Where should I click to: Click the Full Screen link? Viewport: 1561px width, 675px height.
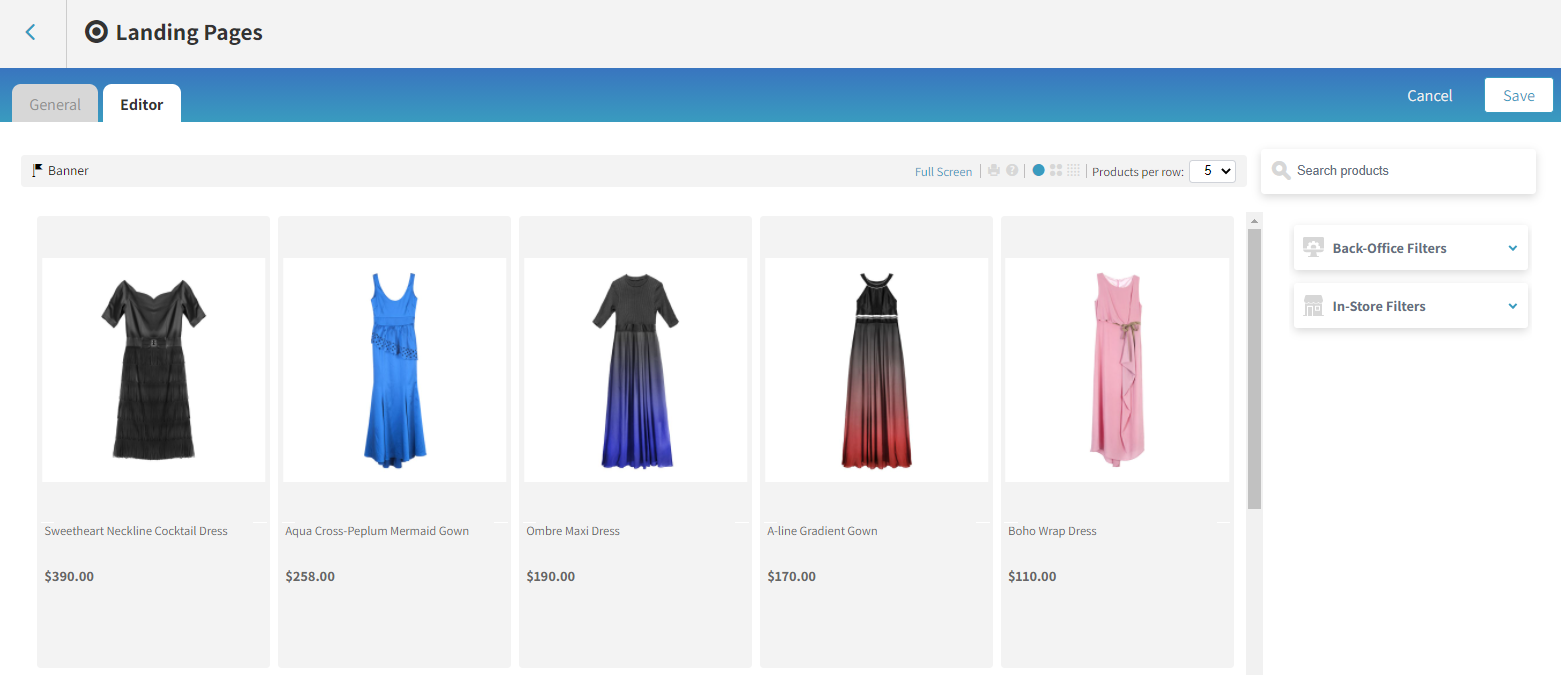[x=943, y=172]
